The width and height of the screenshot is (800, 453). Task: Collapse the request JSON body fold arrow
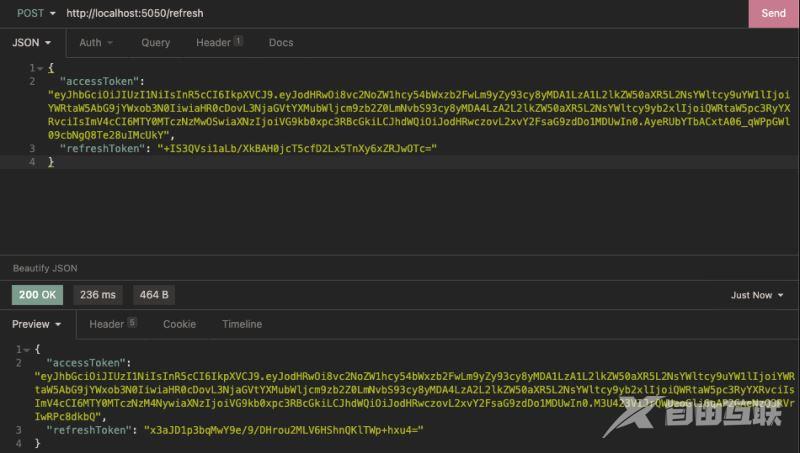[x=39, y=68]
